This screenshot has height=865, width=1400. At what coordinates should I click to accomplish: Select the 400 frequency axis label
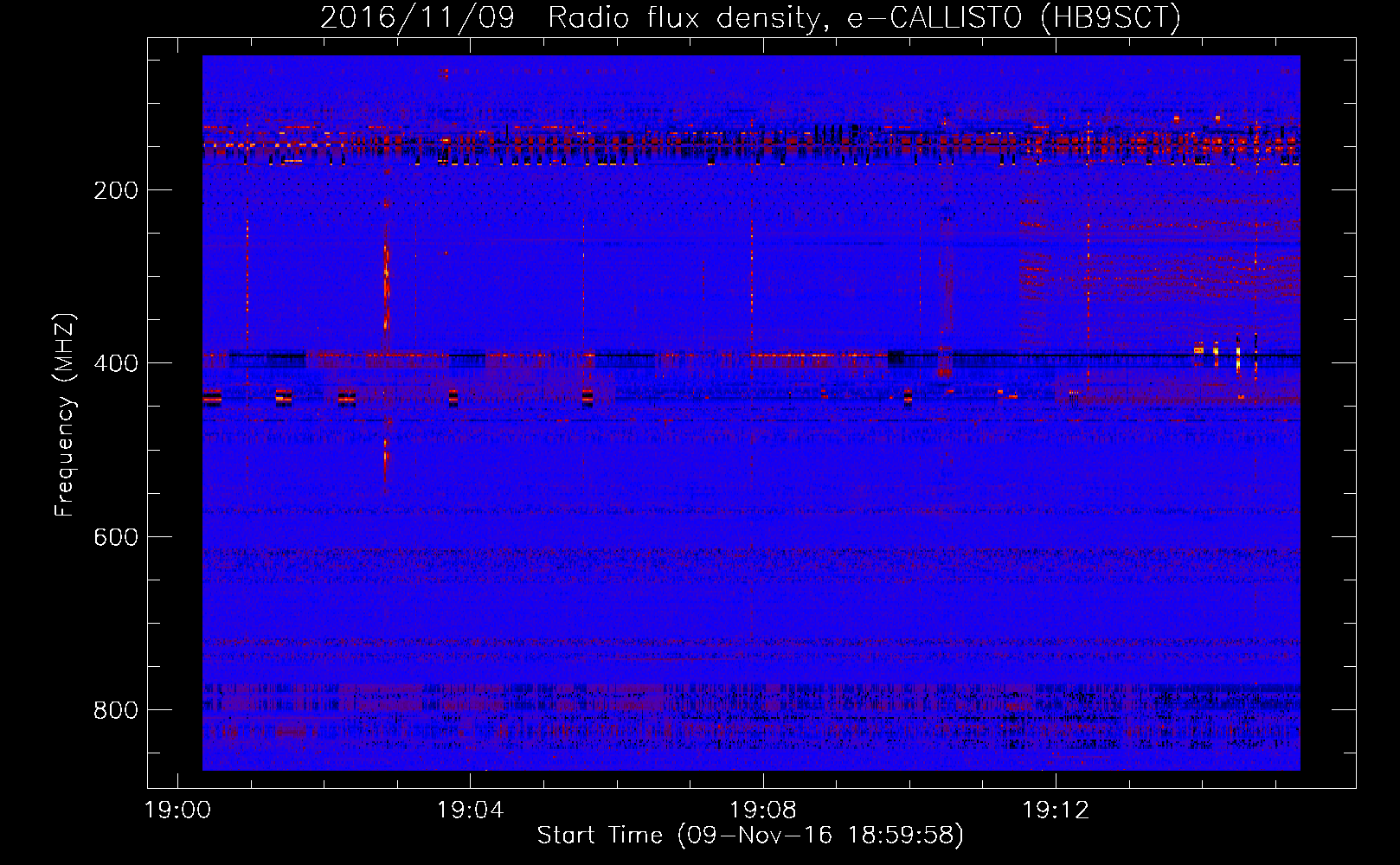tap(116, 363)
